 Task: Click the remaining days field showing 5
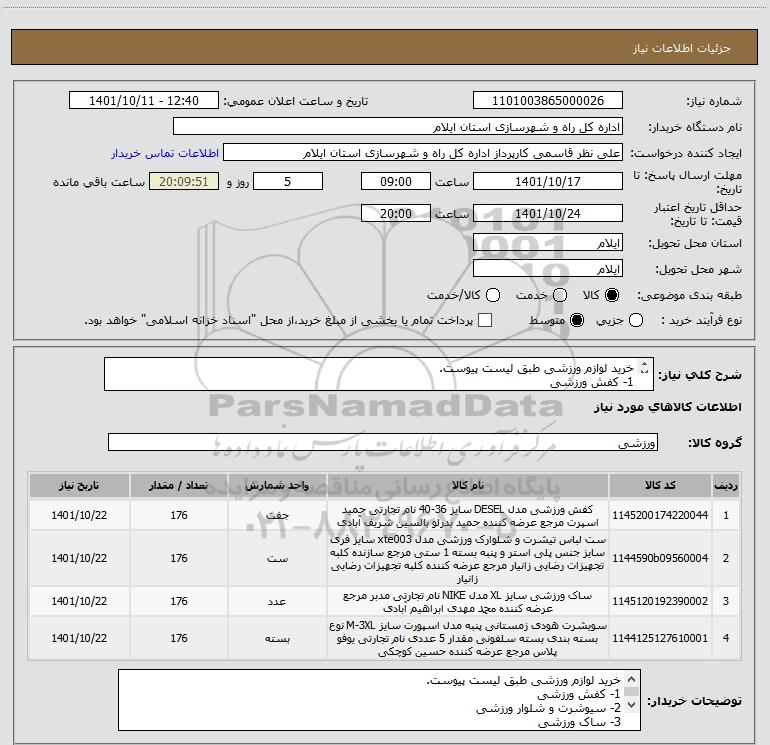point(288,181)
